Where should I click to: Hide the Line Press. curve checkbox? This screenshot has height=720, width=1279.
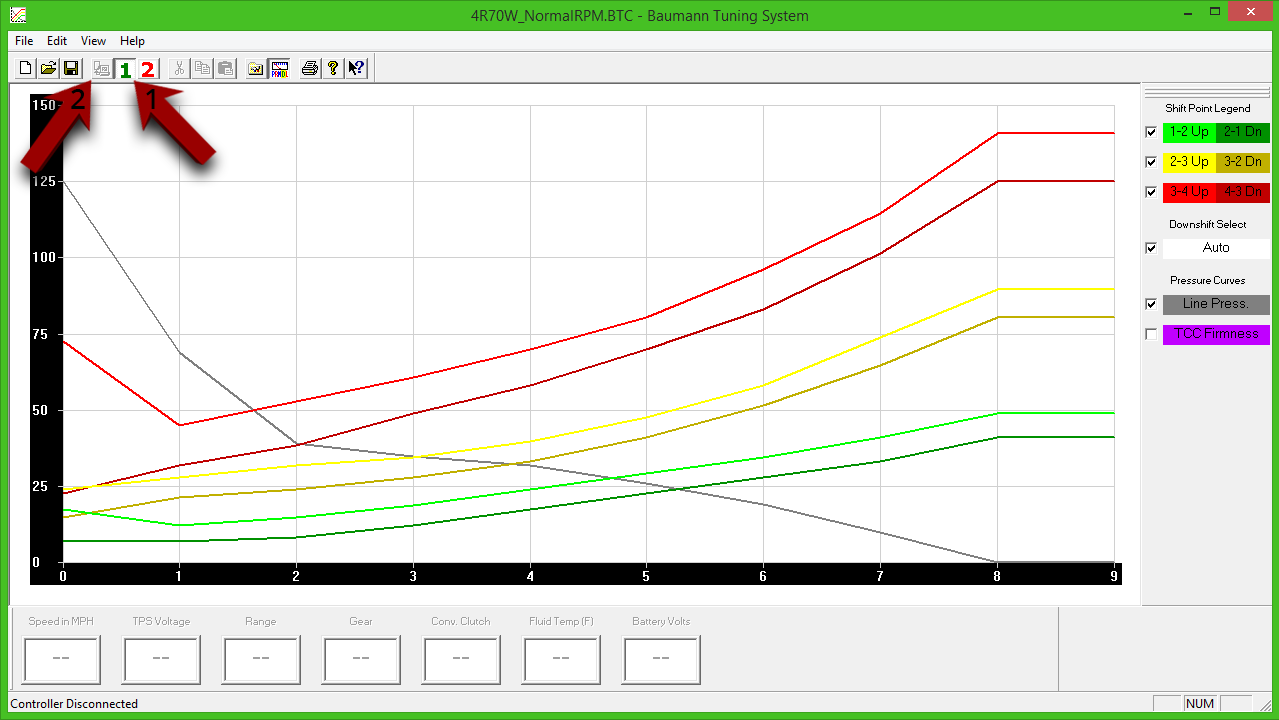click(x=1151, y=304)
